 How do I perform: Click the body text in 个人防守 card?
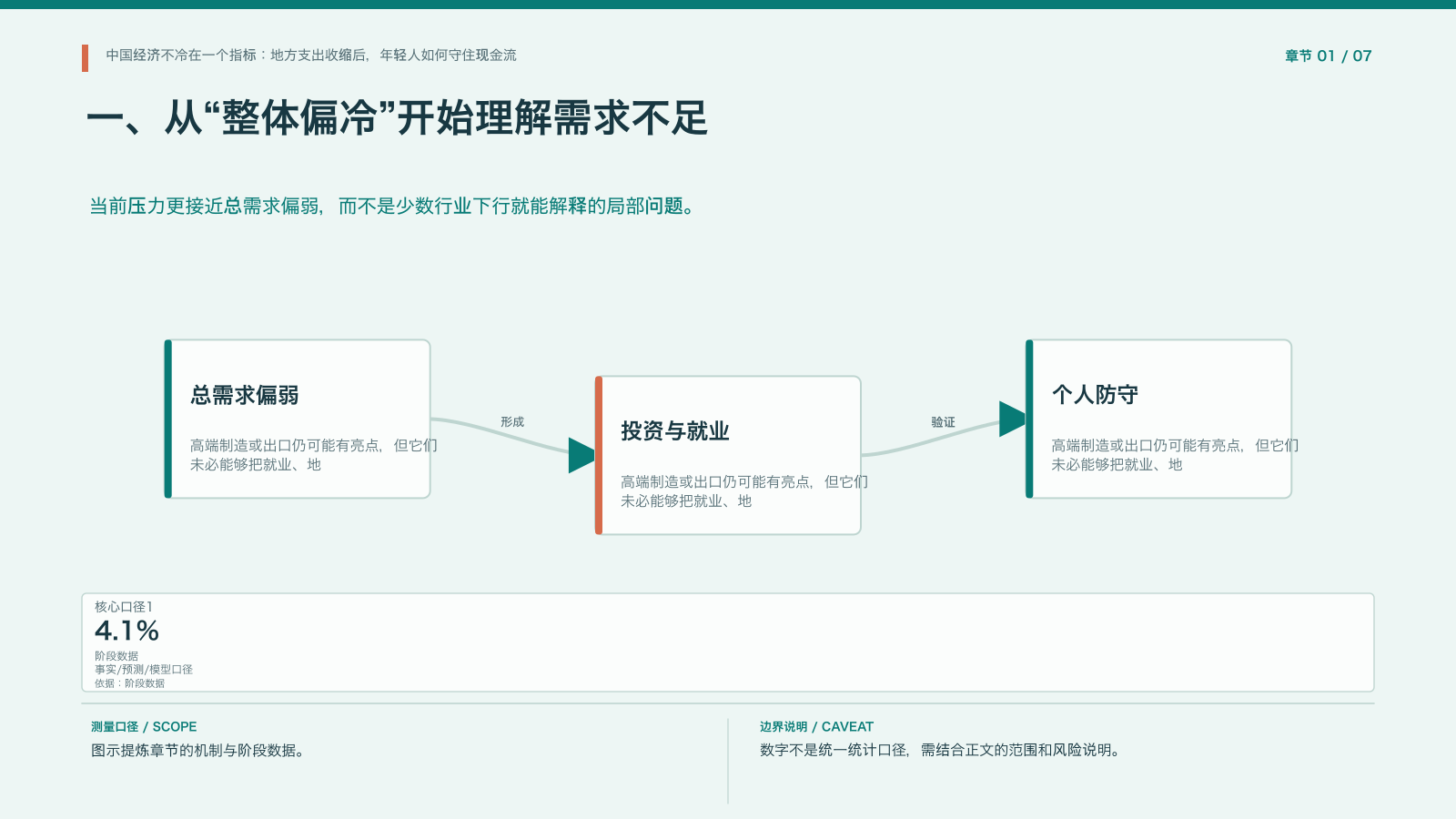pos(1175,455)
